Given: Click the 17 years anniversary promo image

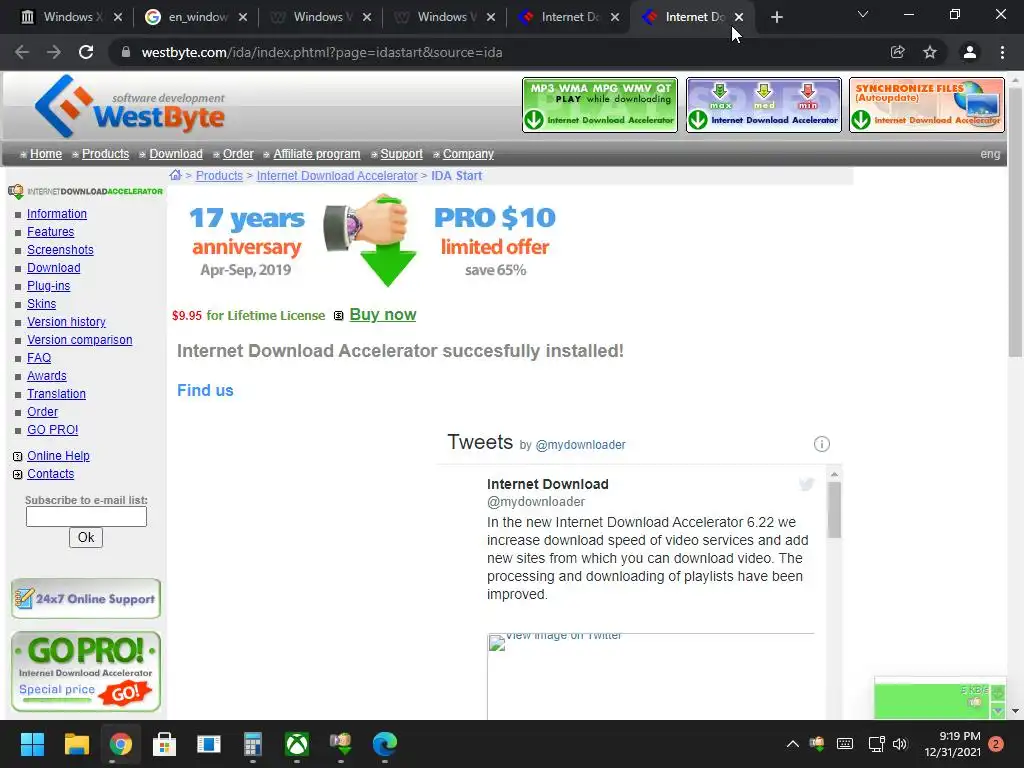Looking at the screenshot, I should tap(372, 241).
